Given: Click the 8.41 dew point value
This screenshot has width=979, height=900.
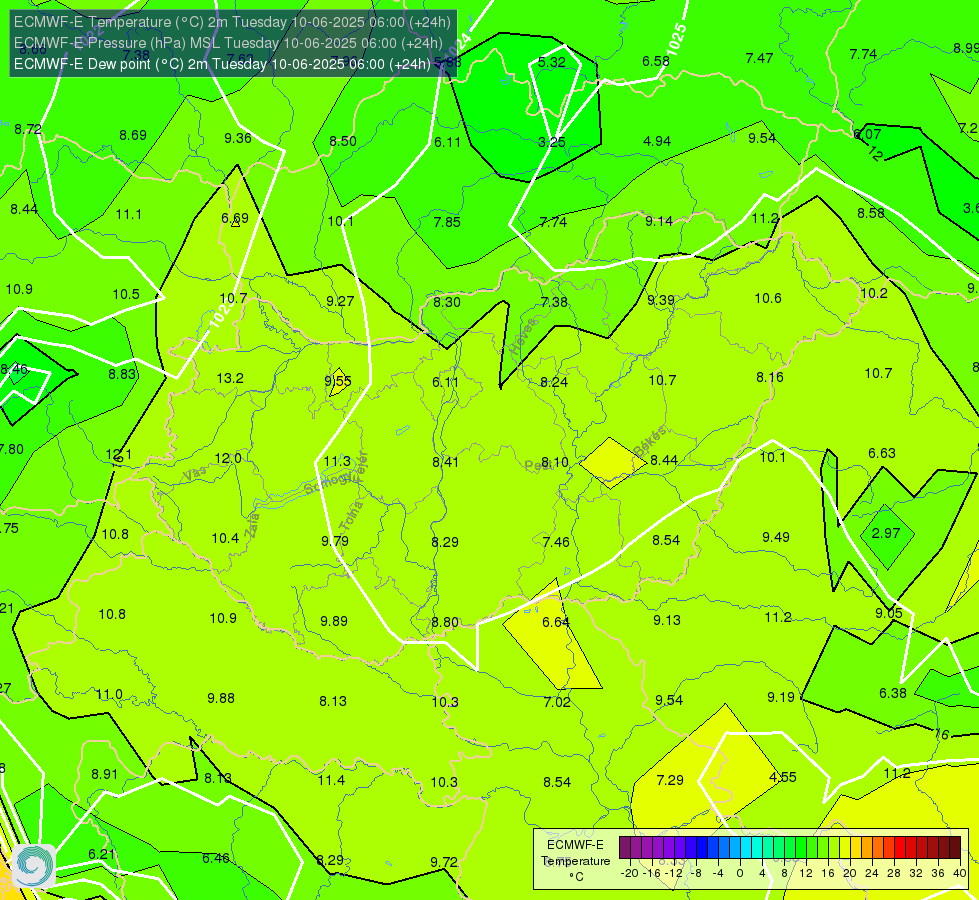Looking at the screenshot, I should coord(446,462).
